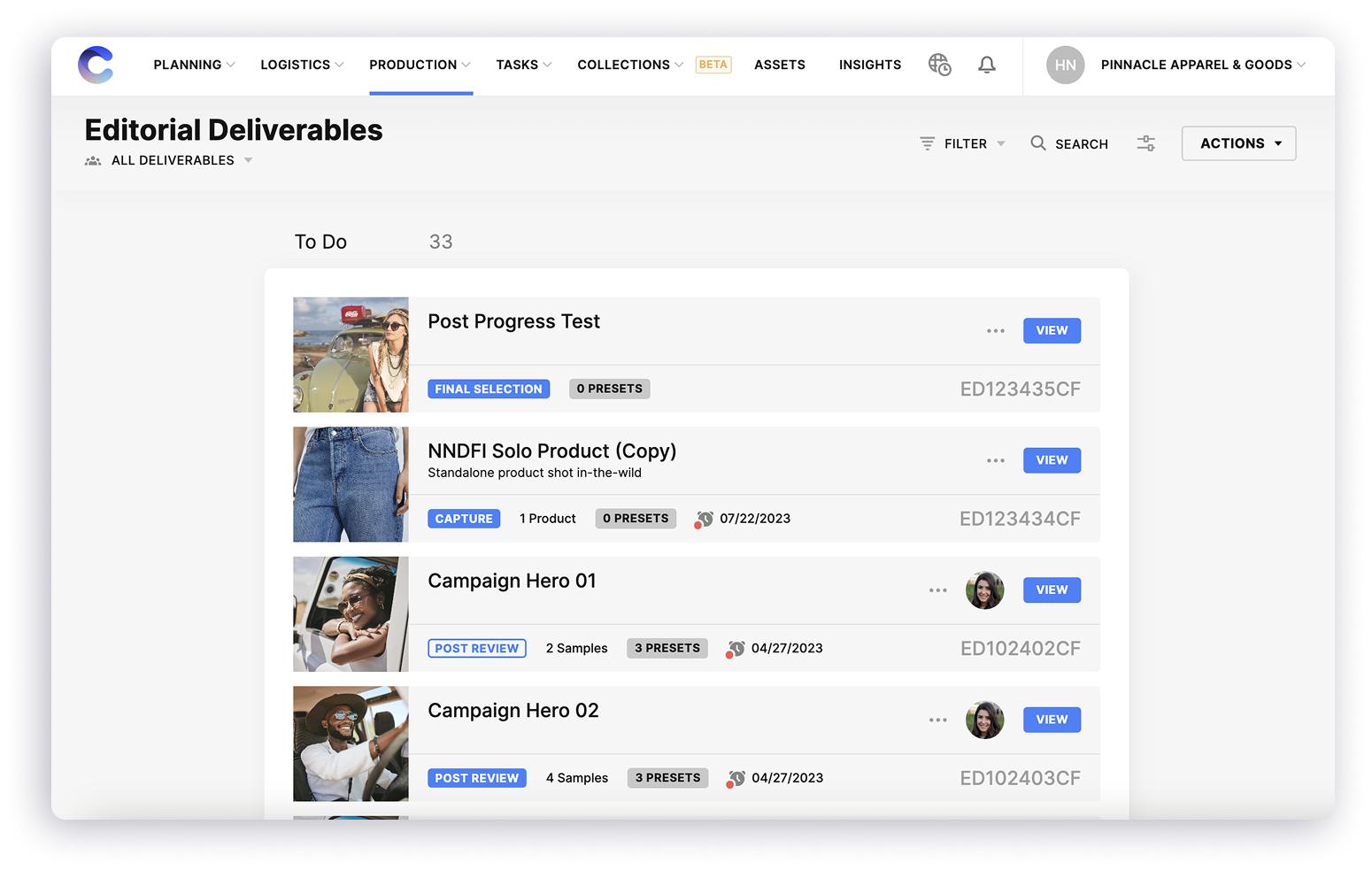Image resolution: width=1372 pixels, height=871 pixels.
Task: Click 'Standalone product shot in-the-wild' description
Action: coord(535,473)
